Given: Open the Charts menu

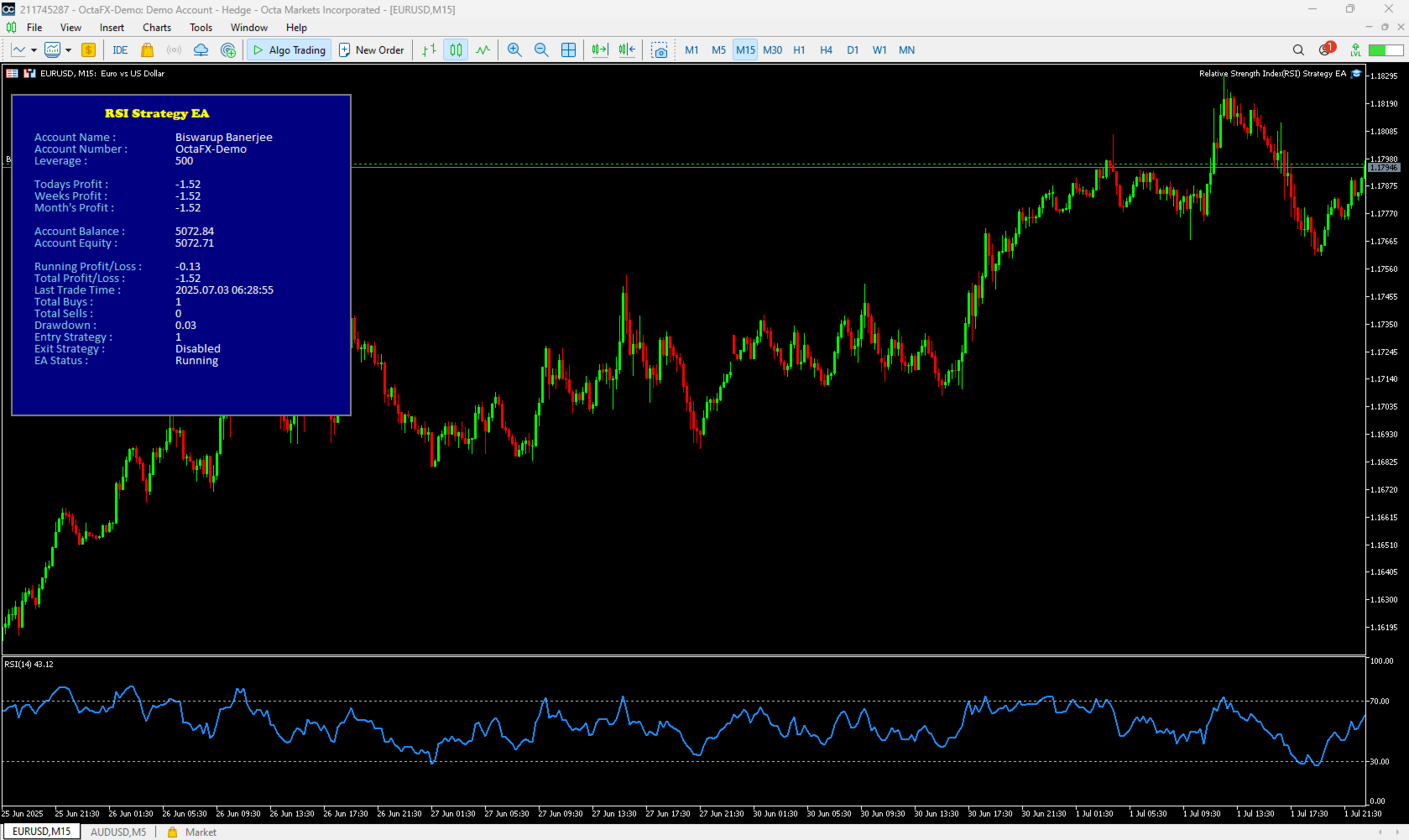Looking at the screenshot, I should 157,28.
